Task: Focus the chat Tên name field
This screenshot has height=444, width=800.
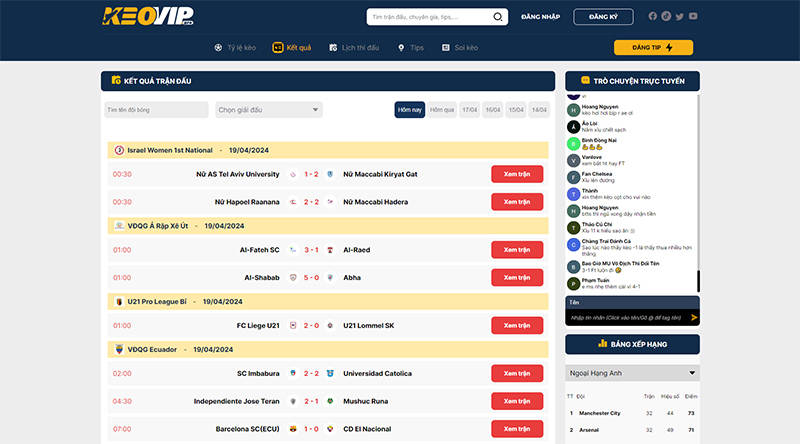Action: 632,302
